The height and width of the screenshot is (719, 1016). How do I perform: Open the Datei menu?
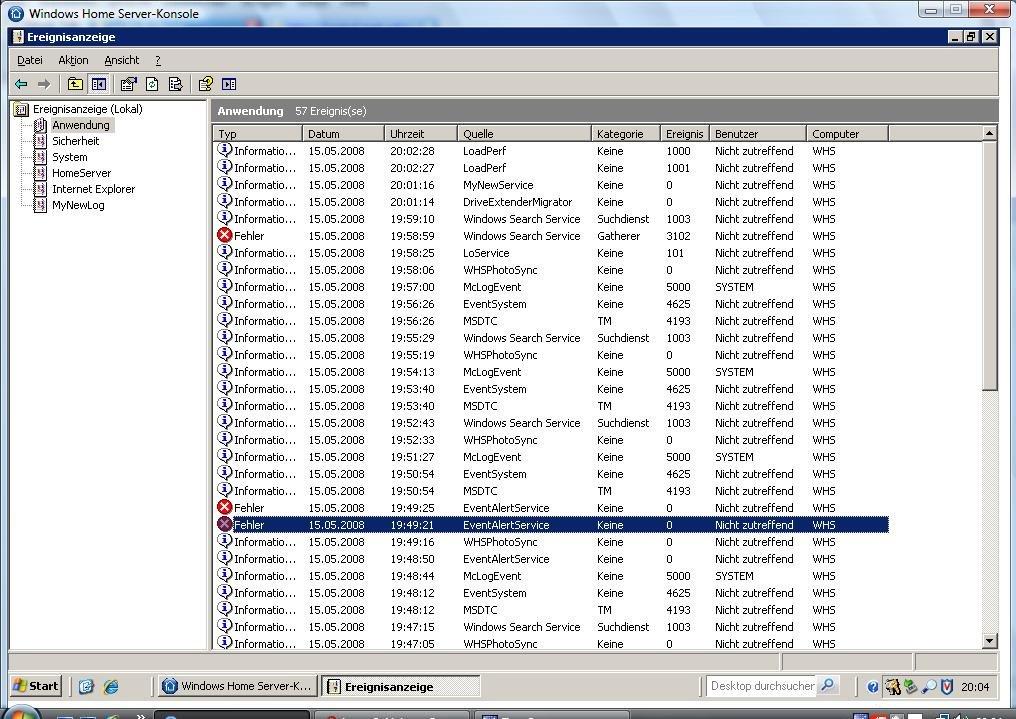point(30,60)
